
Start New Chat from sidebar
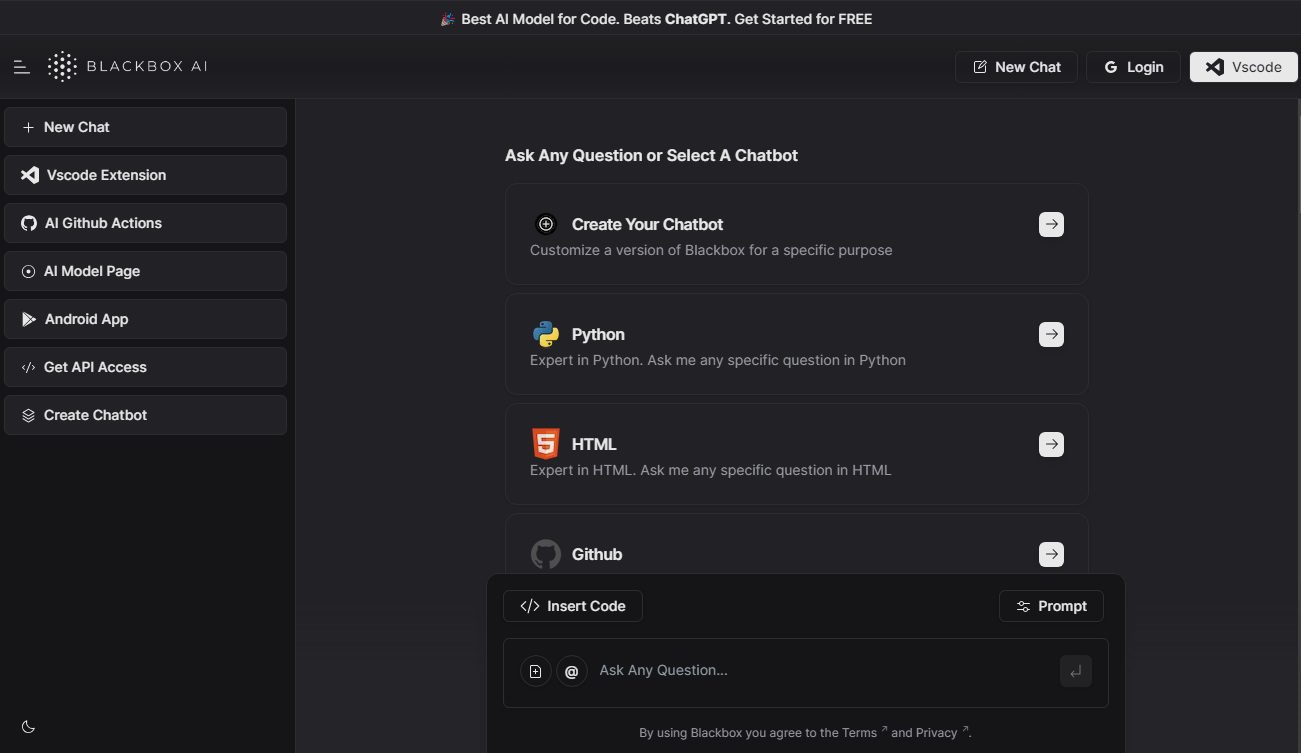click(145, 127)
